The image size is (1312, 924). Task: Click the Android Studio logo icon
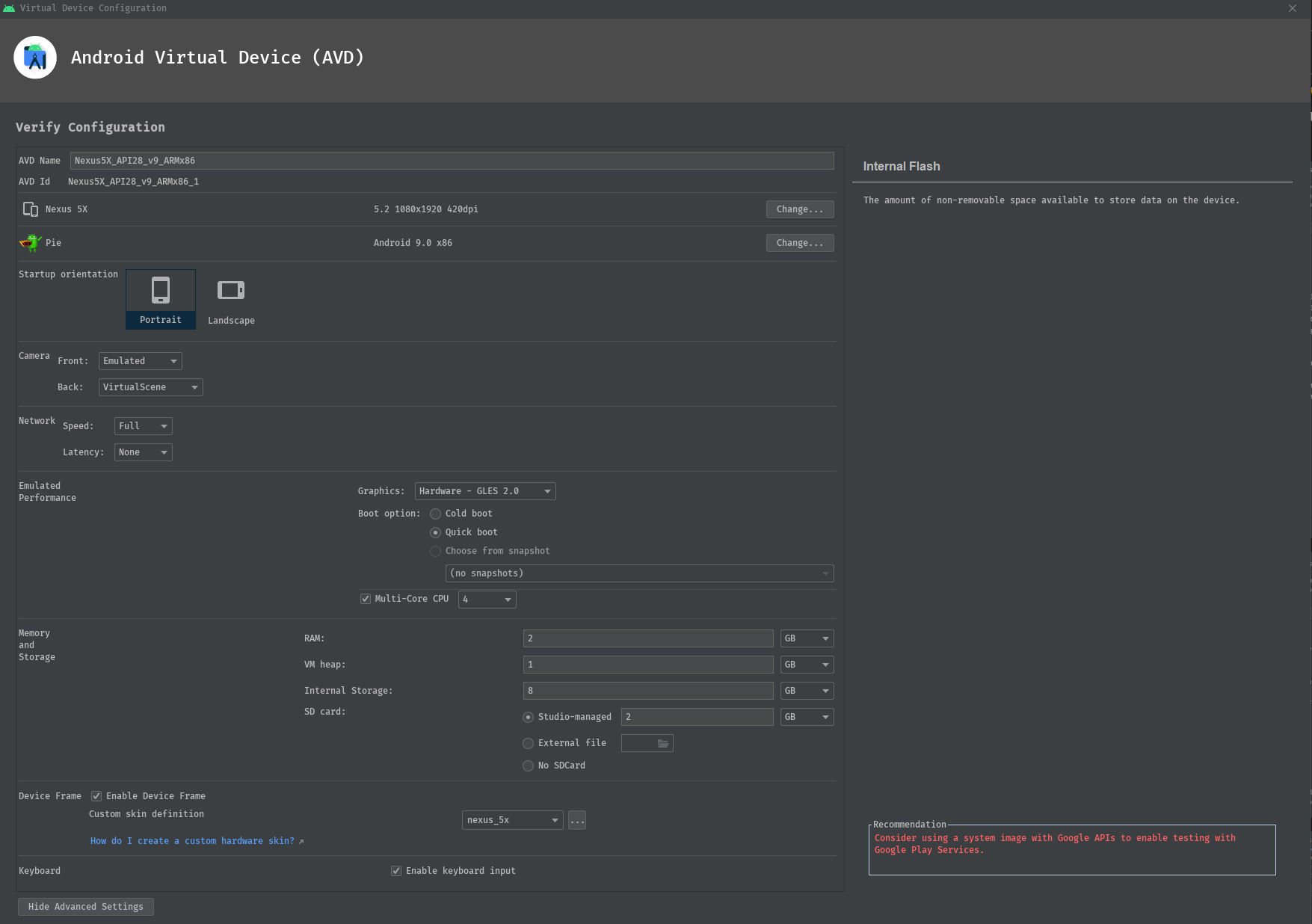point(35,58)
